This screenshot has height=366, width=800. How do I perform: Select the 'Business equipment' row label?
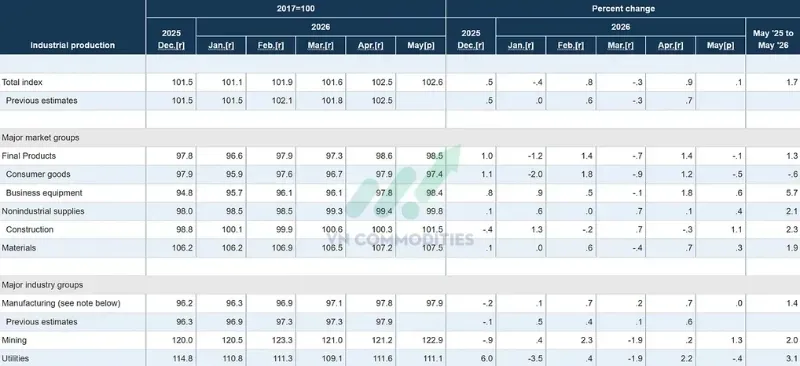pyautogui.click(x=44, y=193)
